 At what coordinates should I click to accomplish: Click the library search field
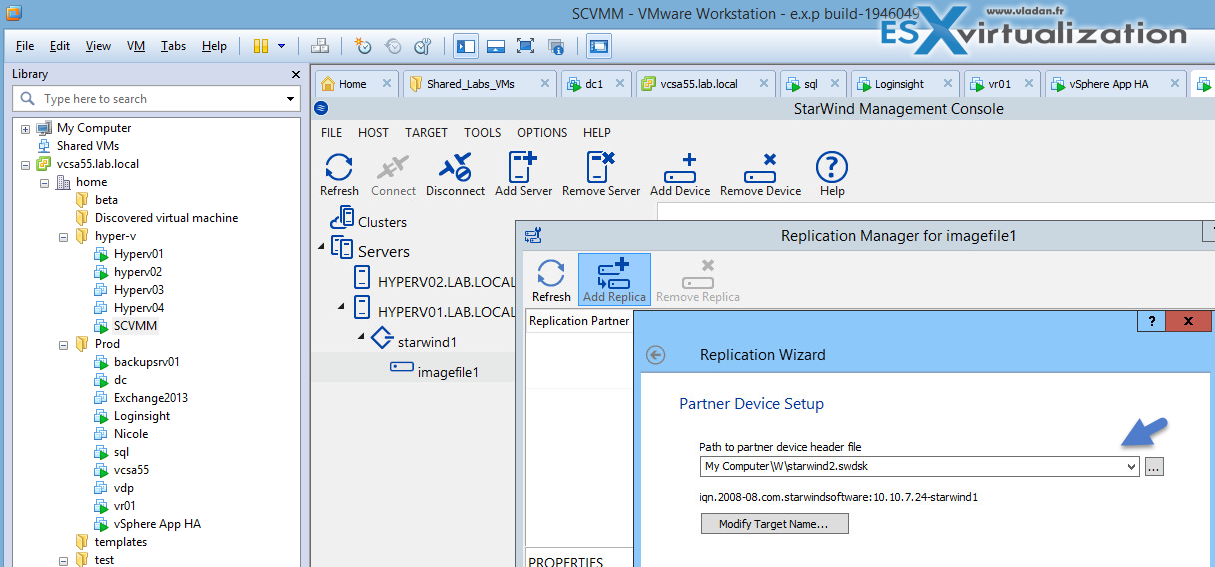coord(155,99)
